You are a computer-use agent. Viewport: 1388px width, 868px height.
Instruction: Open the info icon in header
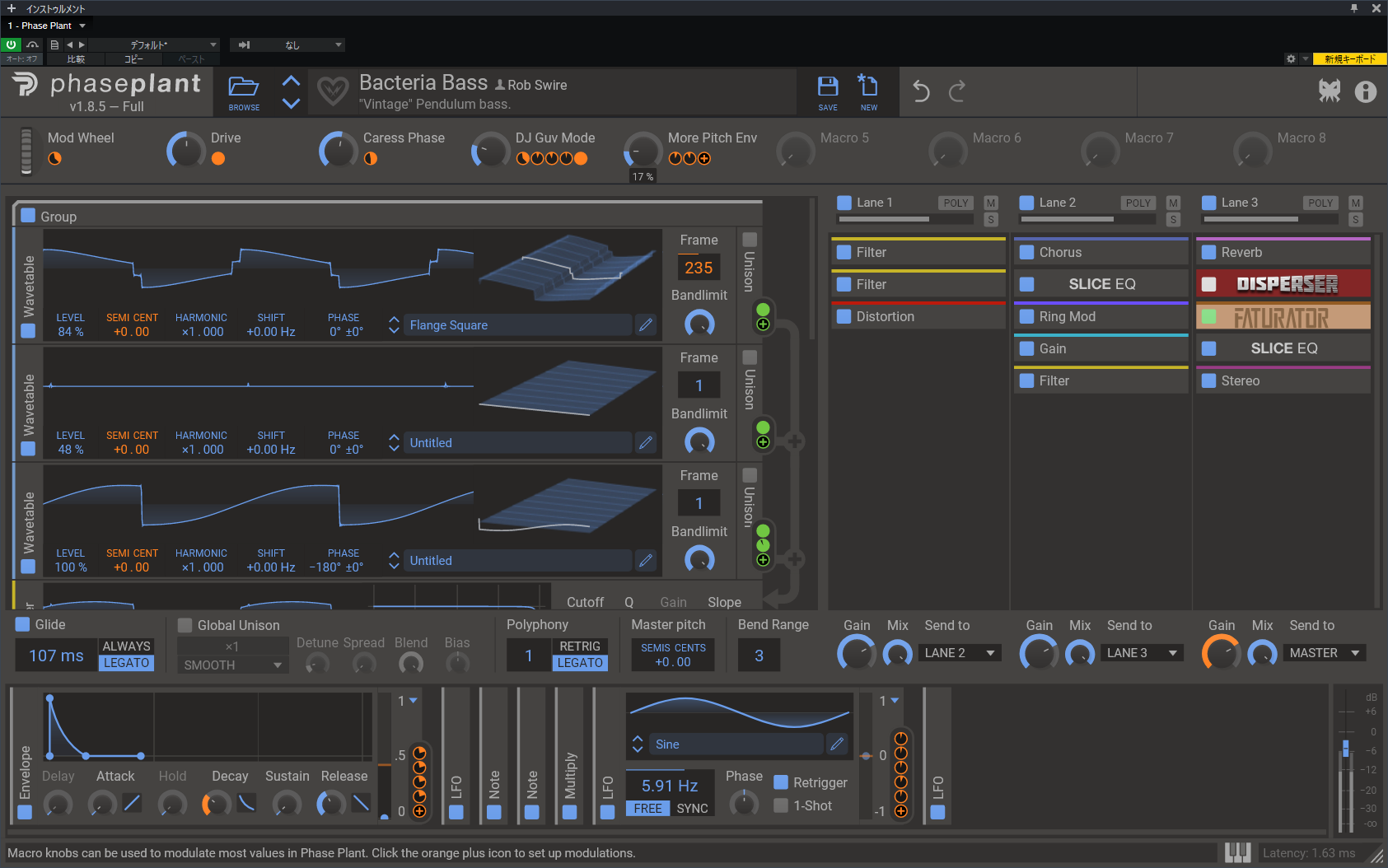pos(1366,91)
